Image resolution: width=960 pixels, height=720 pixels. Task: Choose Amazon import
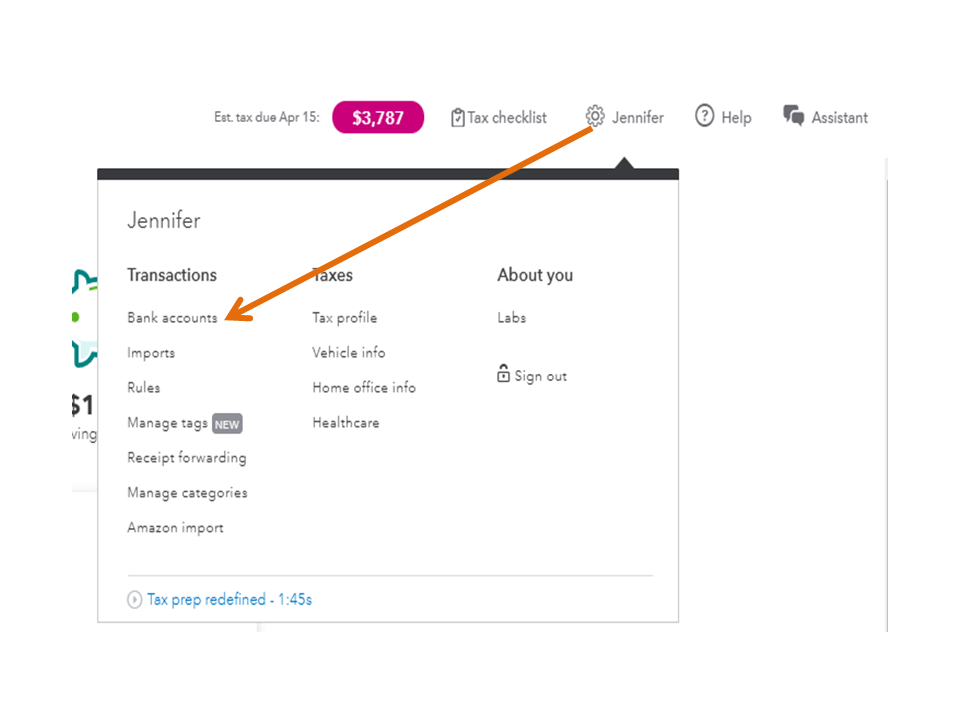175,528
